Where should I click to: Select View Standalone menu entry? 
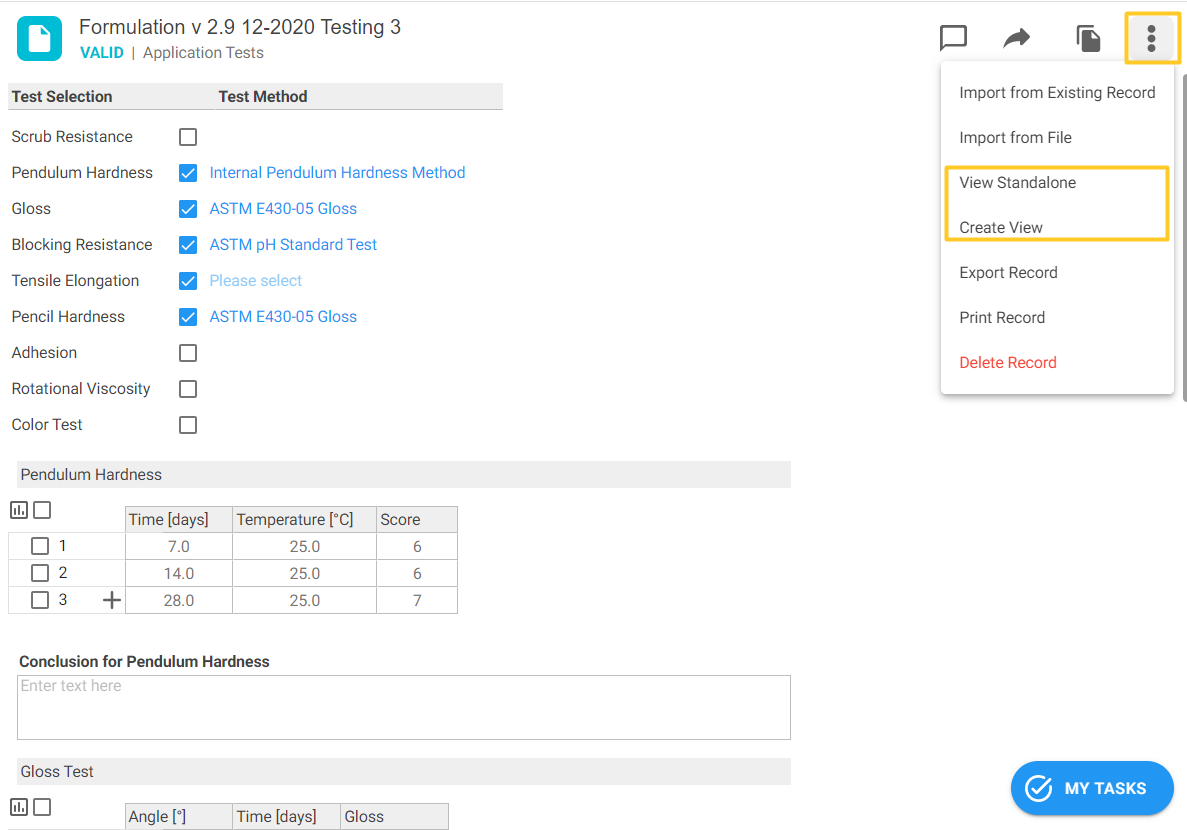[x=1057, y=183]
